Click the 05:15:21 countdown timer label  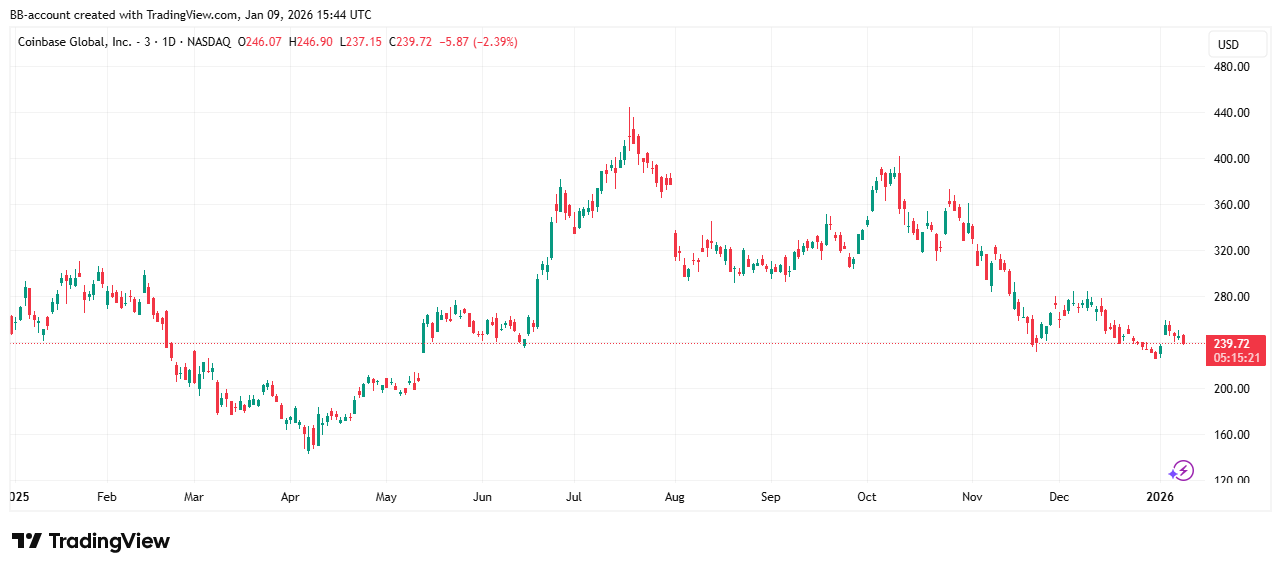coord(1237,357)
